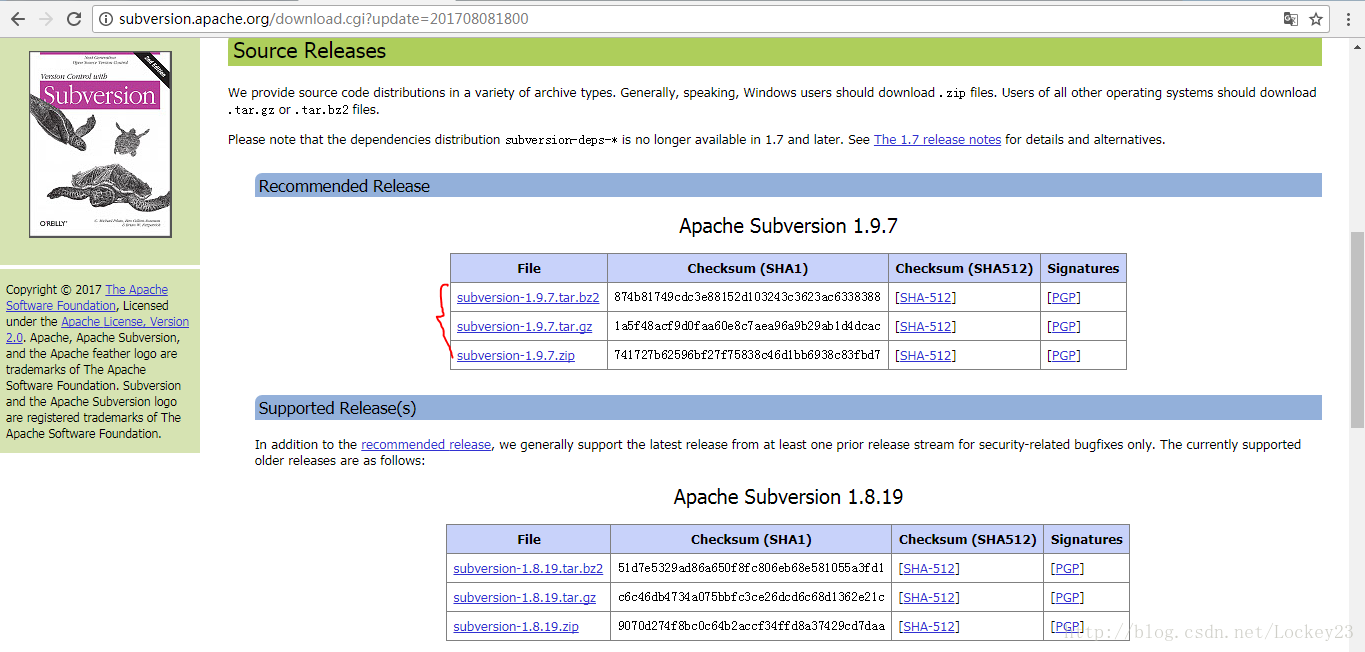Open The 1.7 release notes link
1365x652 pixels.
tap(937, 140)
